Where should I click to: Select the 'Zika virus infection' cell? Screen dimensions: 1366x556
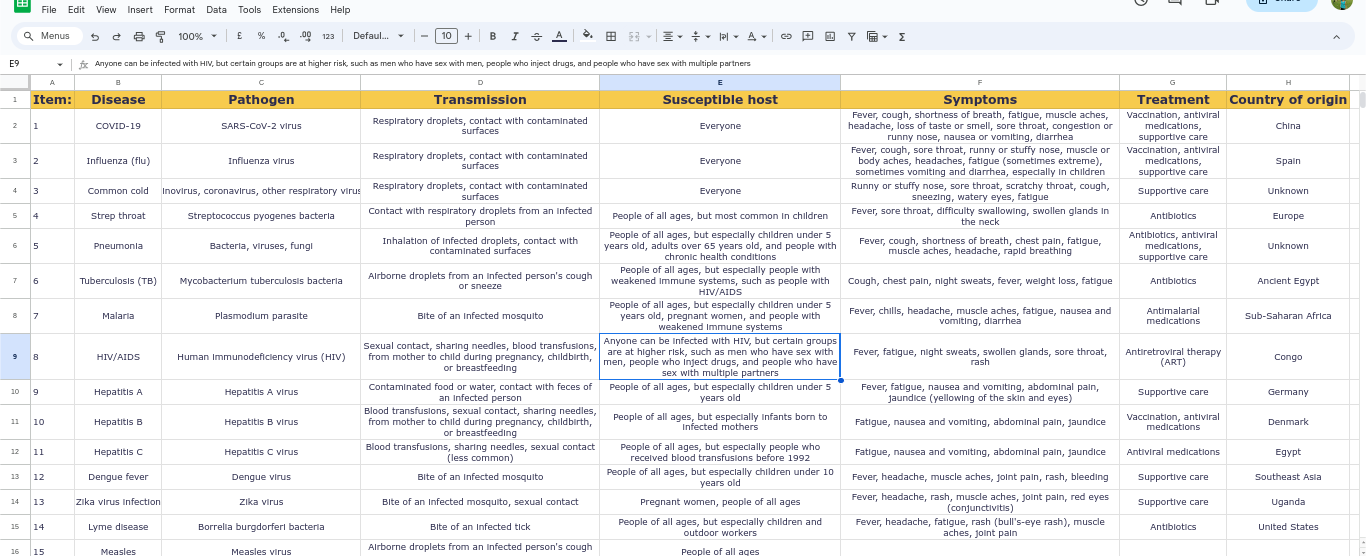118,502
